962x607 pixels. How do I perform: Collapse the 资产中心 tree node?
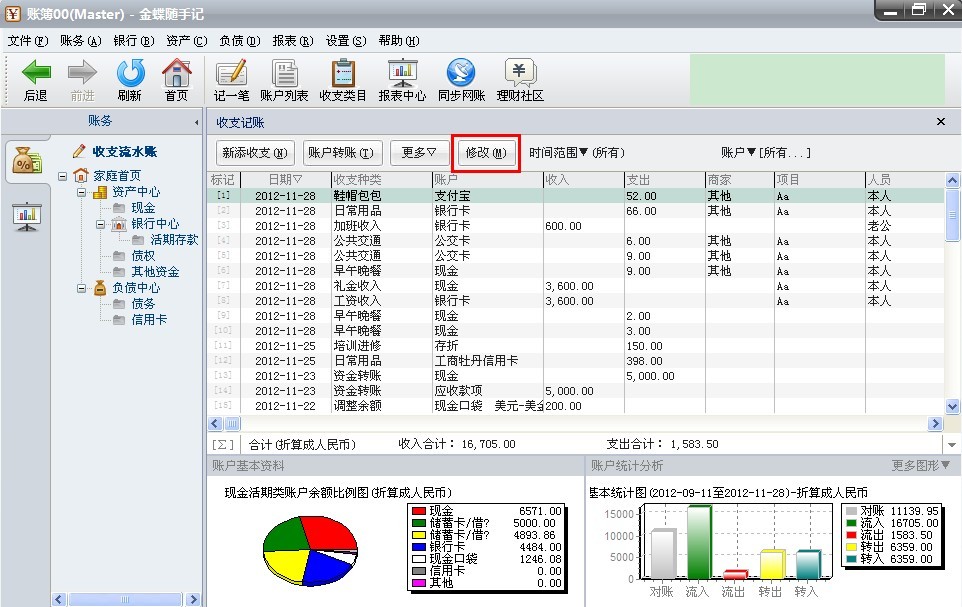coord(82,192)
